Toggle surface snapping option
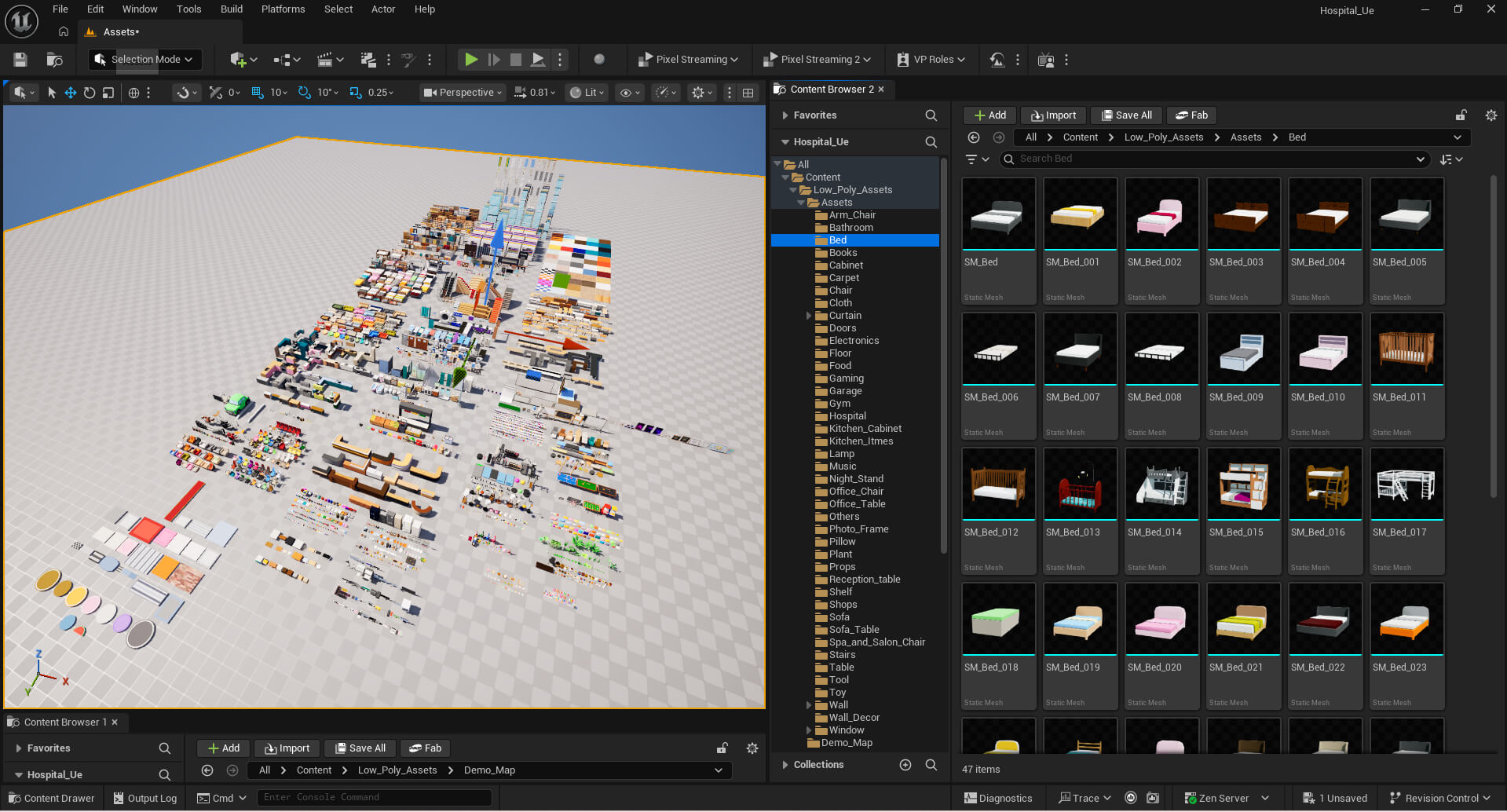1507x812 pixels. [216, 93]
